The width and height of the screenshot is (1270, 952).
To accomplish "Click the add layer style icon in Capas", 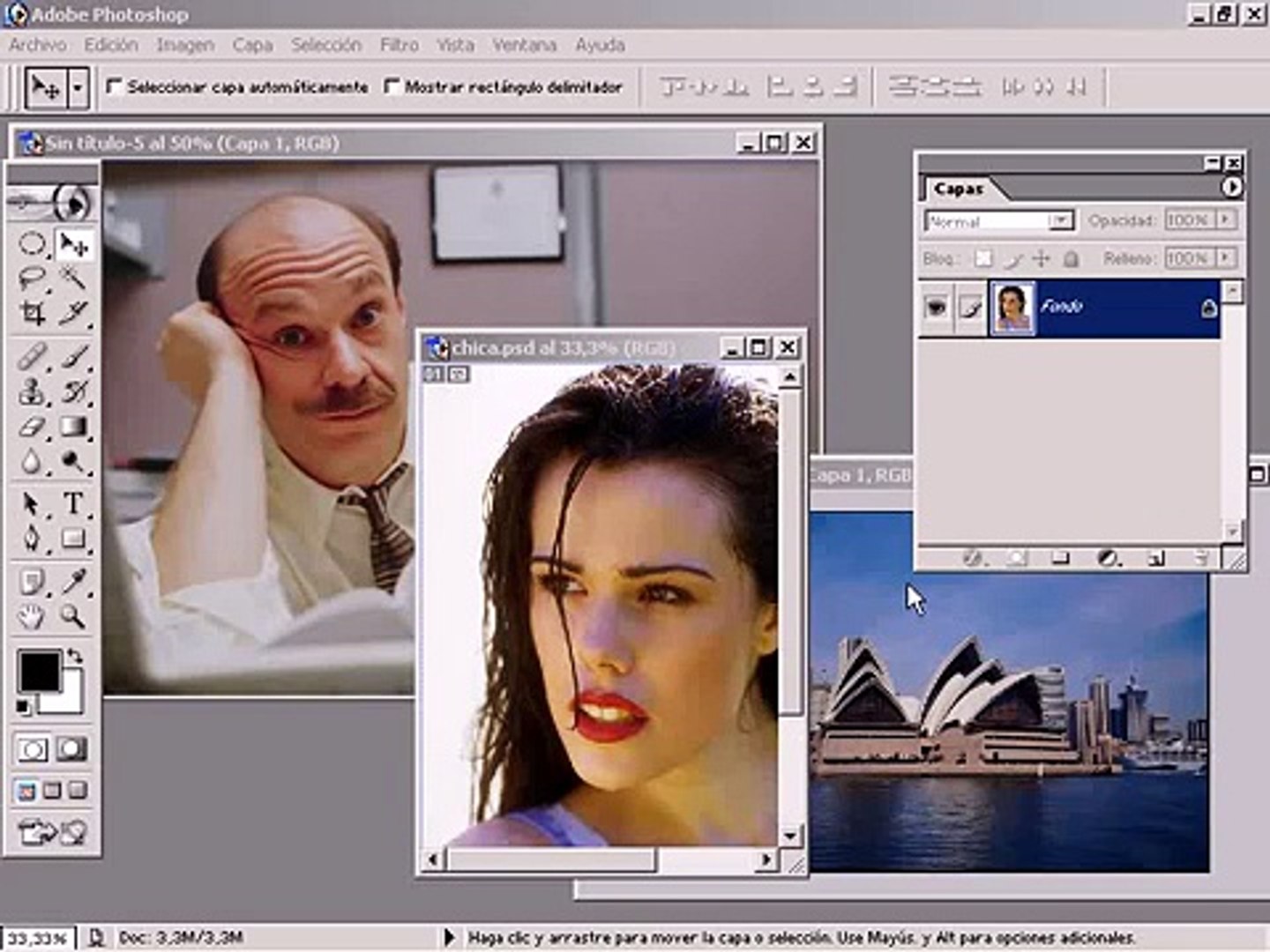I will (x=973, y=558).
